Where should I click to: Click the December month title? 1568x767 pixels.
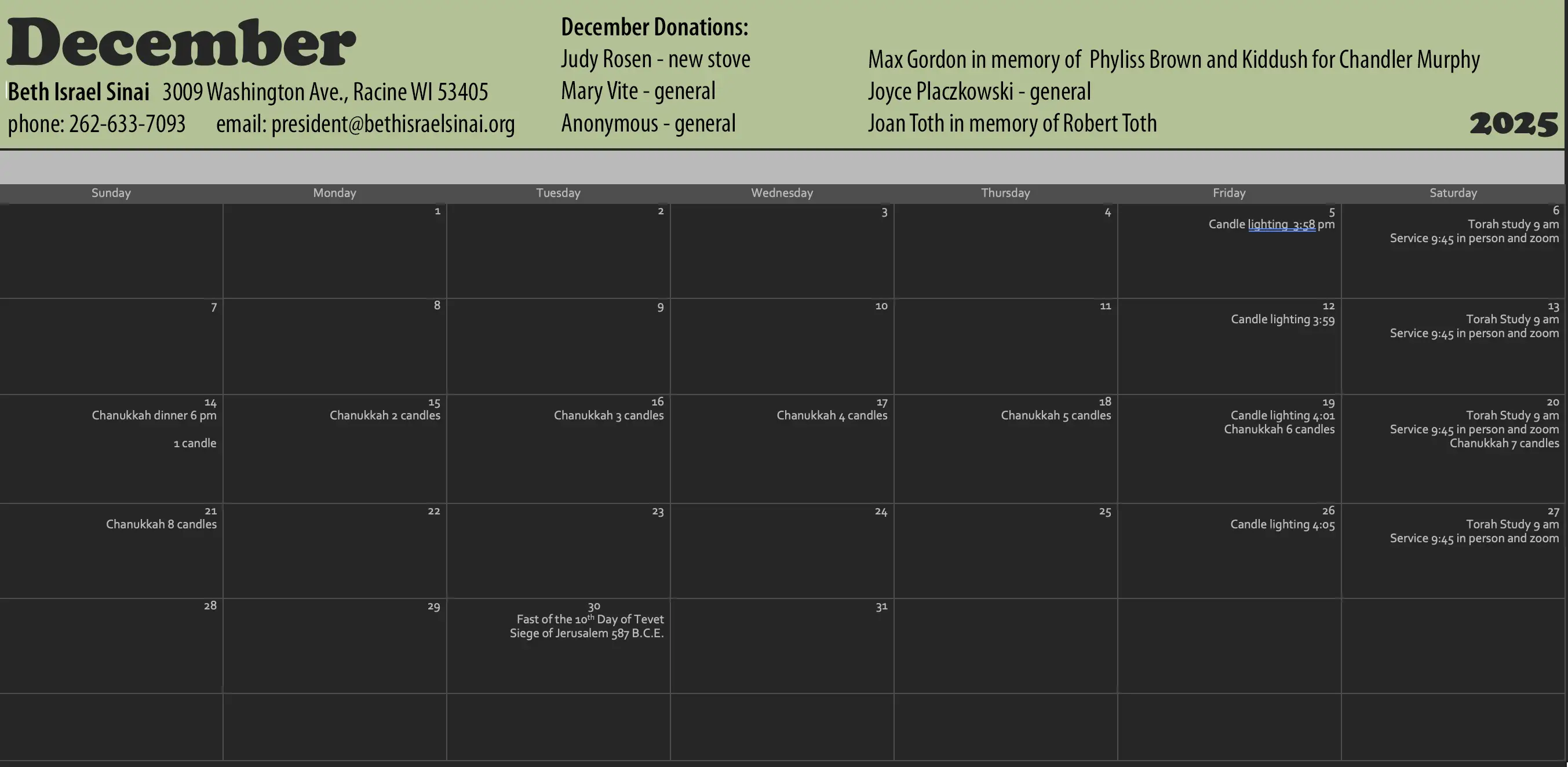tap(181, 44)
